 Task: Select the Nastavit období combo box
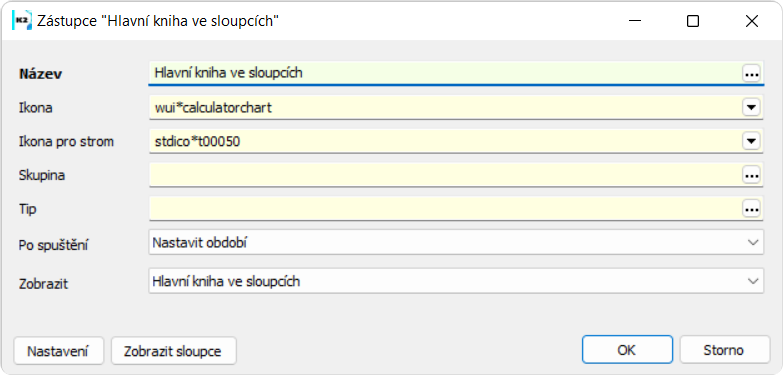456,242
